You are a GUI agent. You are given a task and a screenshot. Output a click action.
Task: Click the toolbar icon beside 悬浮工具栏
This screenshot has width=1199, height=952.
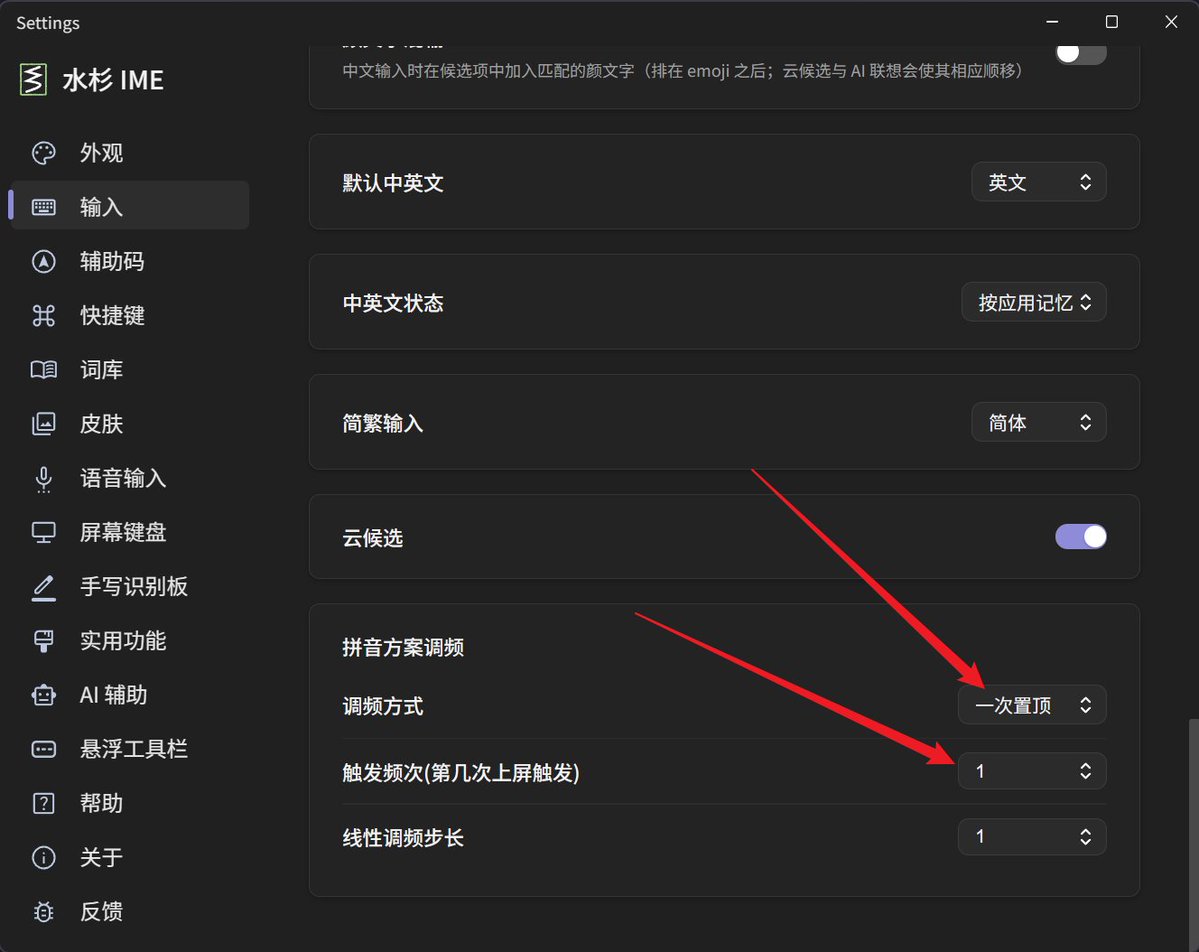point(44,749)
